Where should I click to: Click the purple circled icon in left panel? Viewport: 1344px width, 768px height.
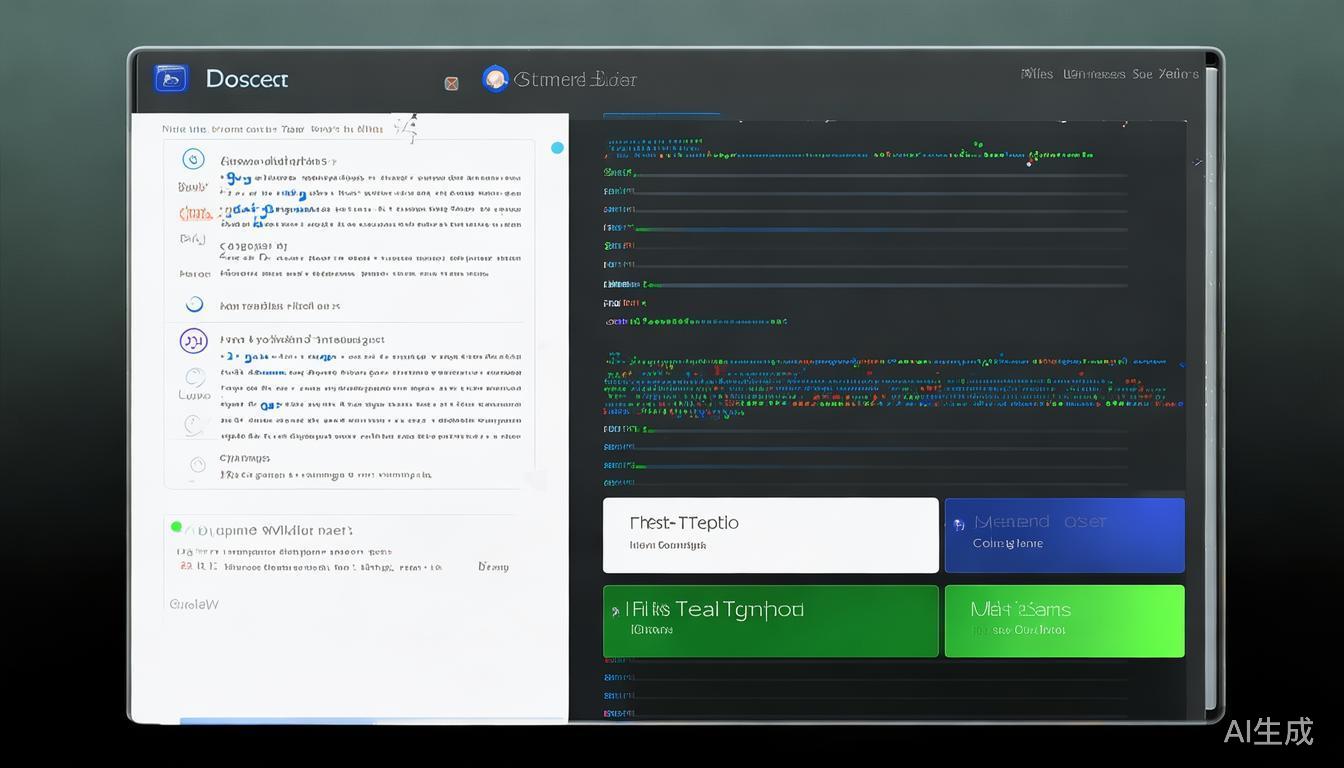click(x=193, y=341)
